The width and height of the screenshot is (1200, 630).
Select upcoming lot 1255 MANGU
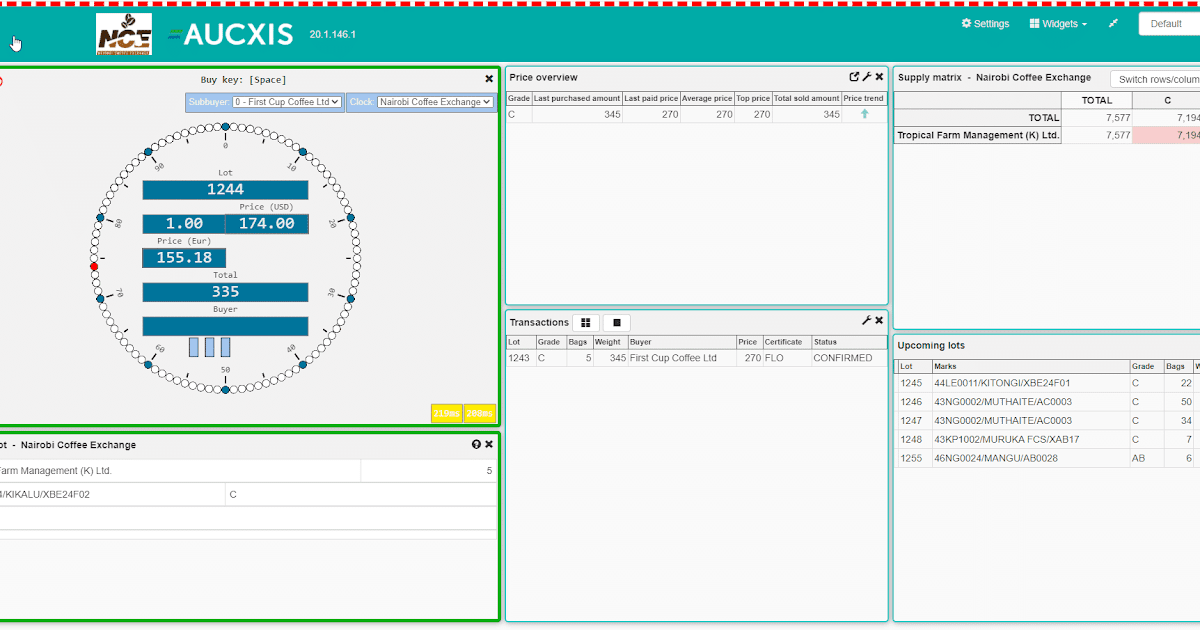click(1047, 458)
